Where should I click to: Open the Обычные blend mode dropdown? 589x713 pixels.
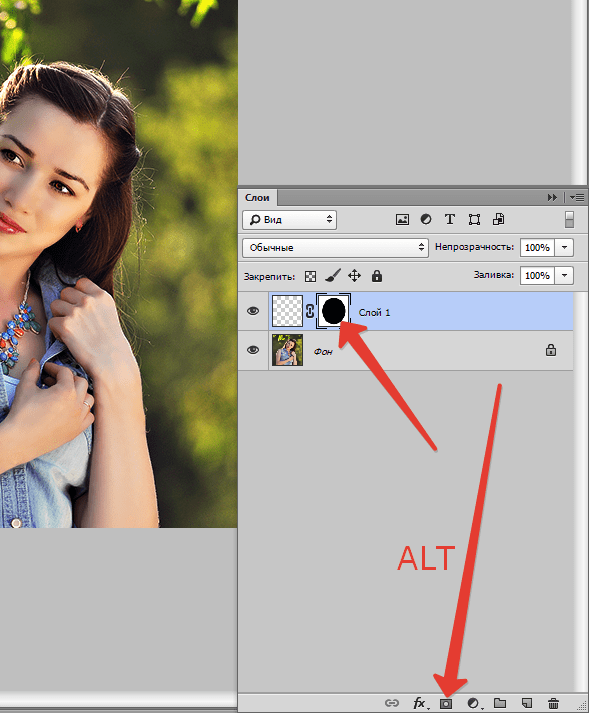[335, 248]
